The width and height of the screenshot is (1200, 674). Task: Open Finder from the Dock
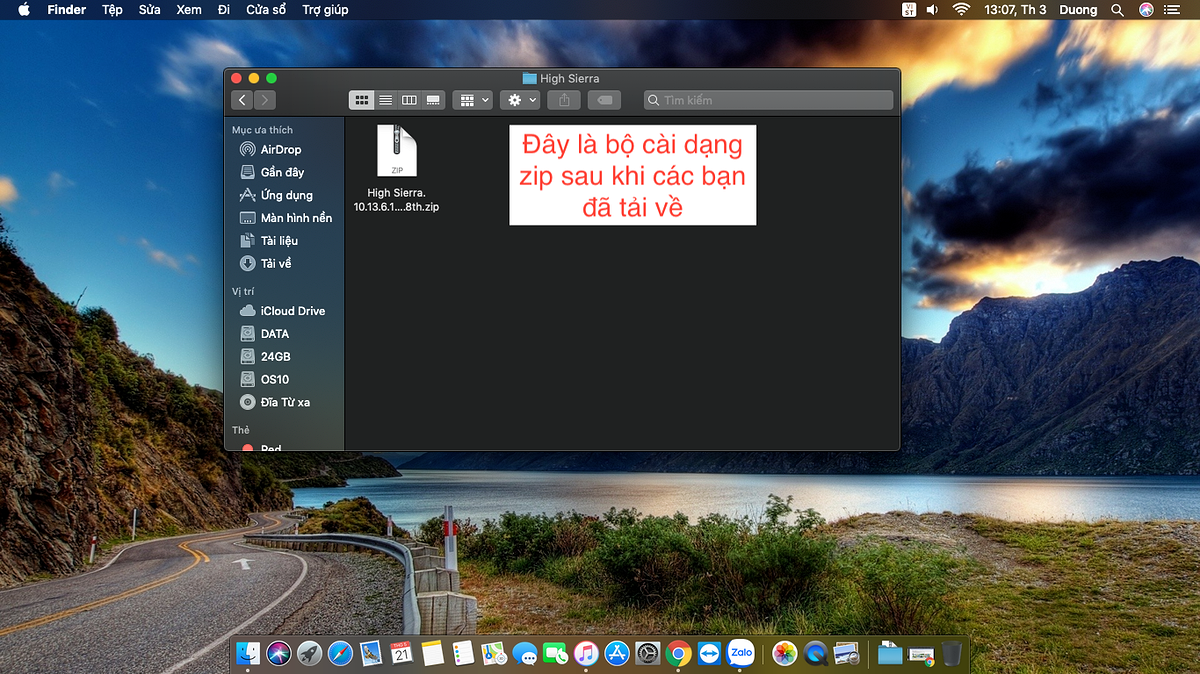(x=248, y=653)
